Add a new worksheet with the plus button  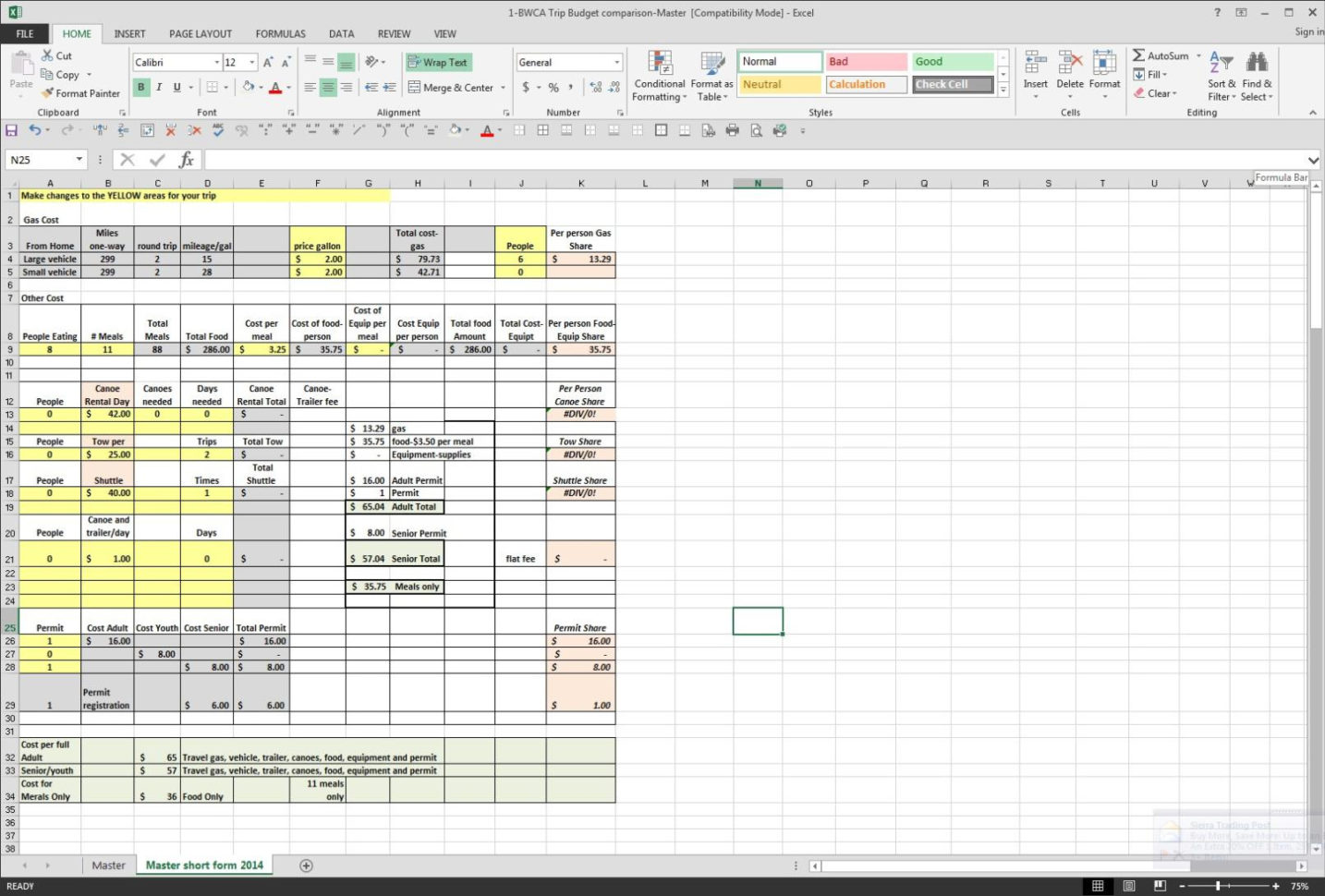pos(305,865)
